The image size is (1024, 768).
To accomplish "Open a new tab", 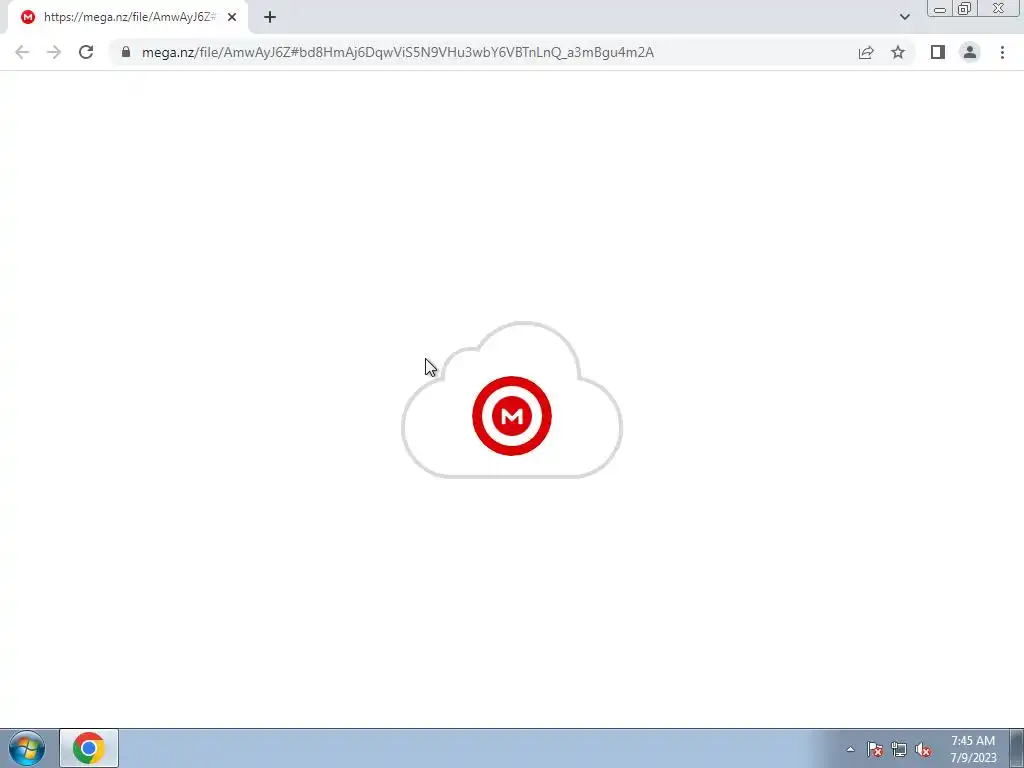I will pos(270,17).
